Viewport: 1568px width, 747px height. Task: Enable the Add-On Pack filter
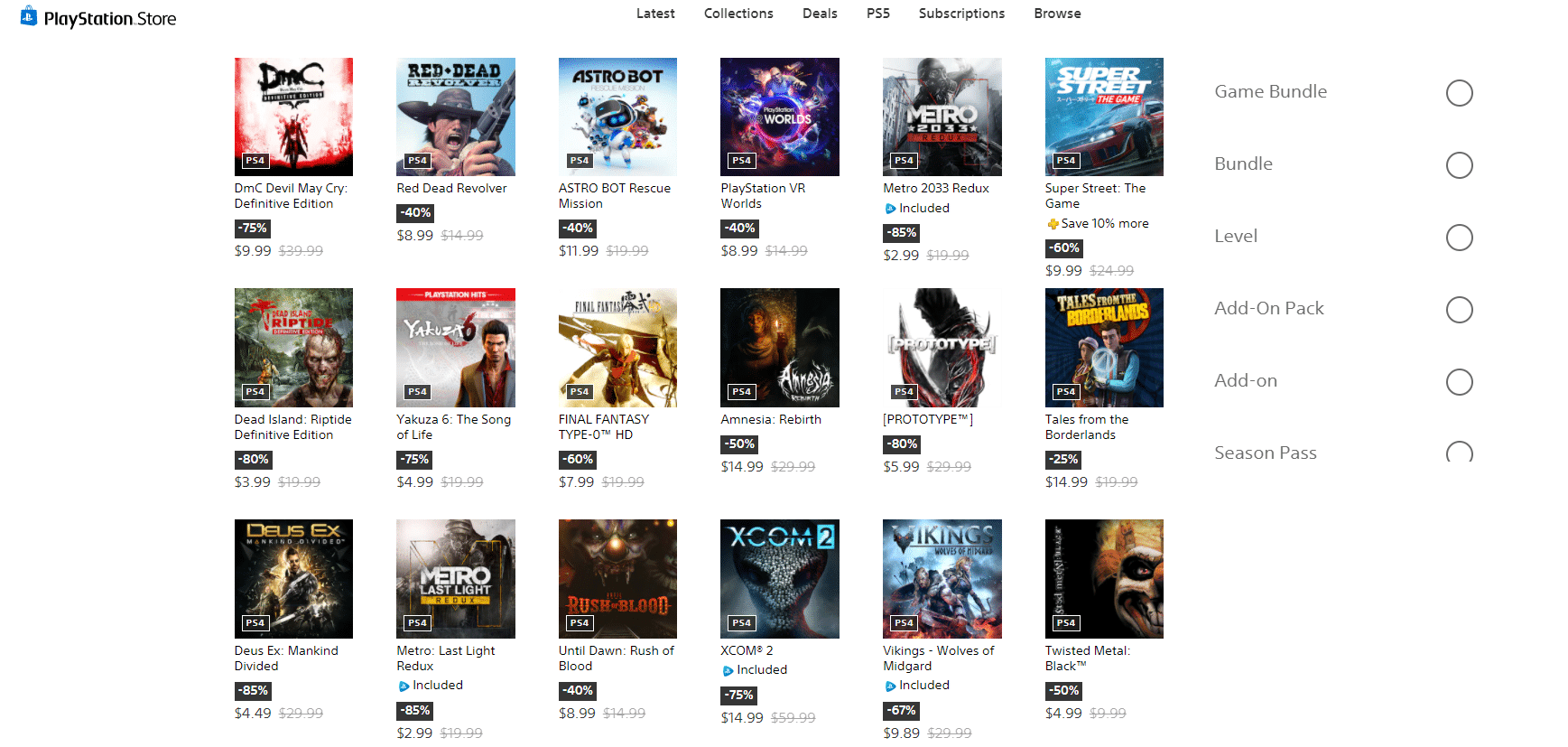coord(1459,310)
